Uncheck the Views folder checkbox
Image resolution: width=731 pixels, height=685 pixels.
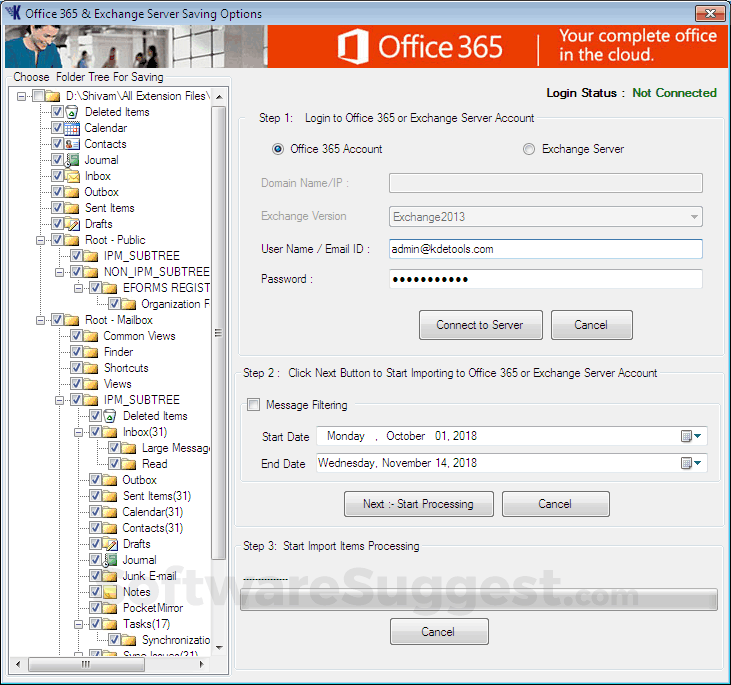(x=76, y=384)
